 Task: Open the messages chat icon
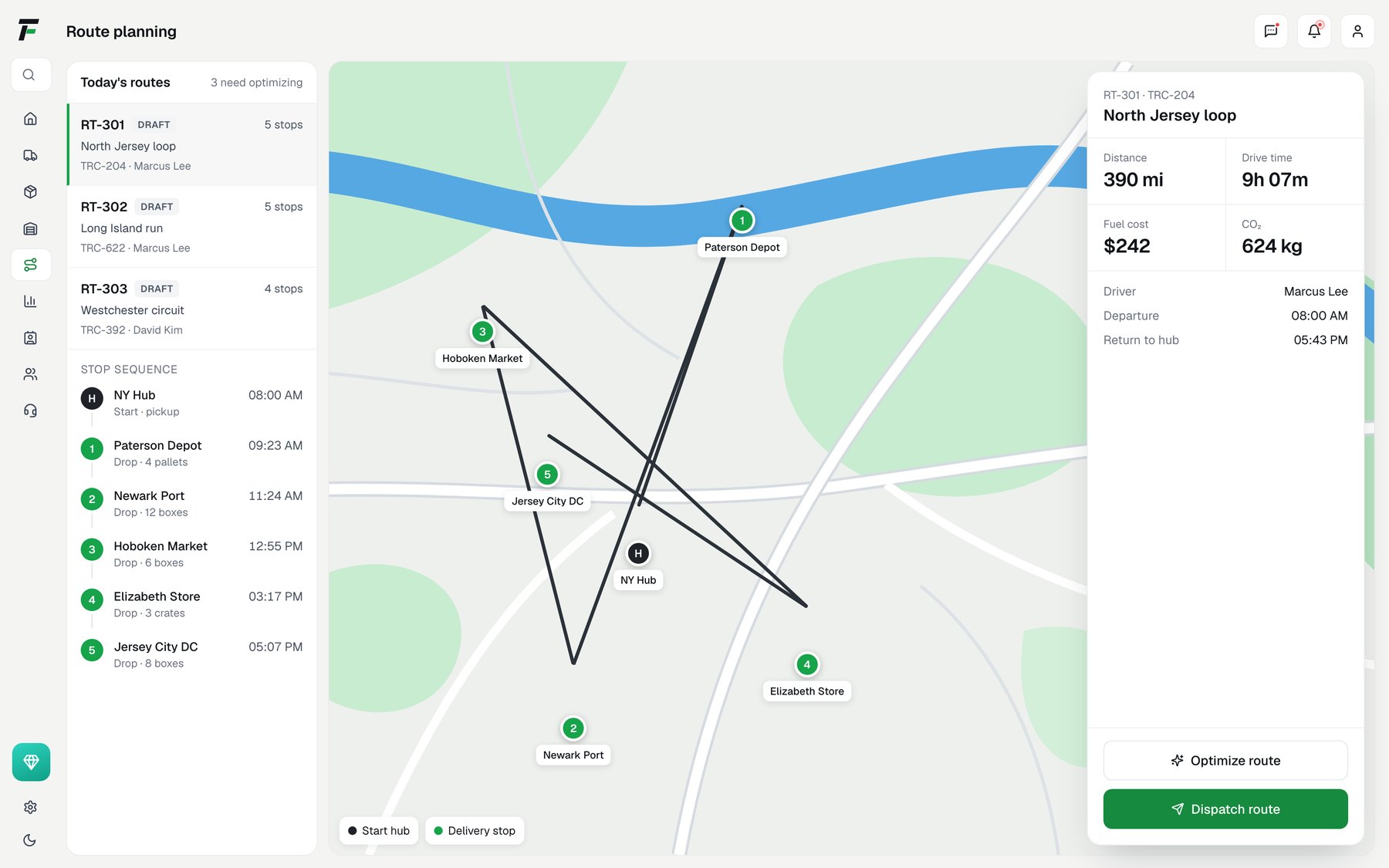[x=1271, y=32]
